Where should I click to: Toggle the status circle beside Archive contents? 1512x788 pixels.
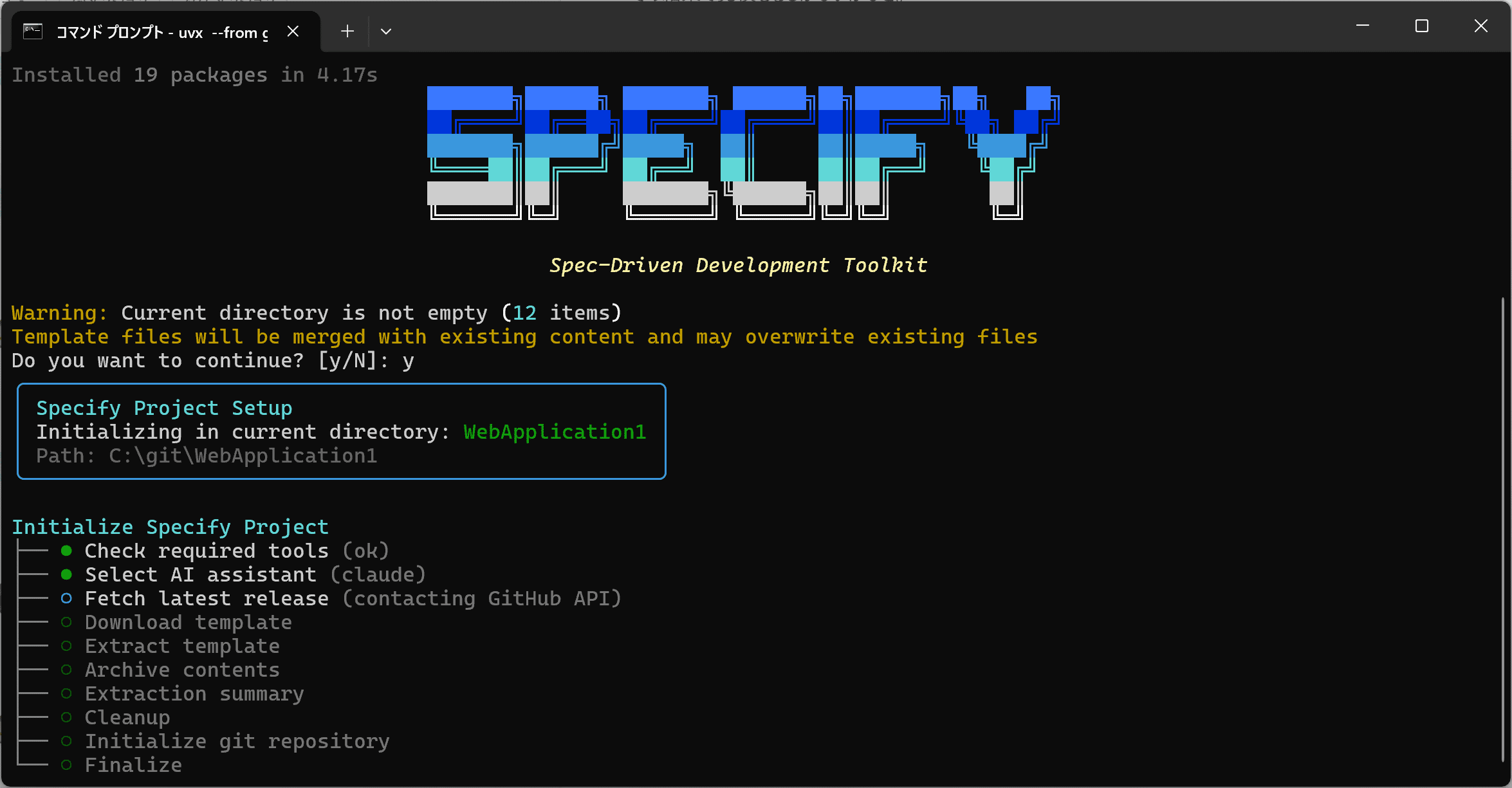pos(66,670)
